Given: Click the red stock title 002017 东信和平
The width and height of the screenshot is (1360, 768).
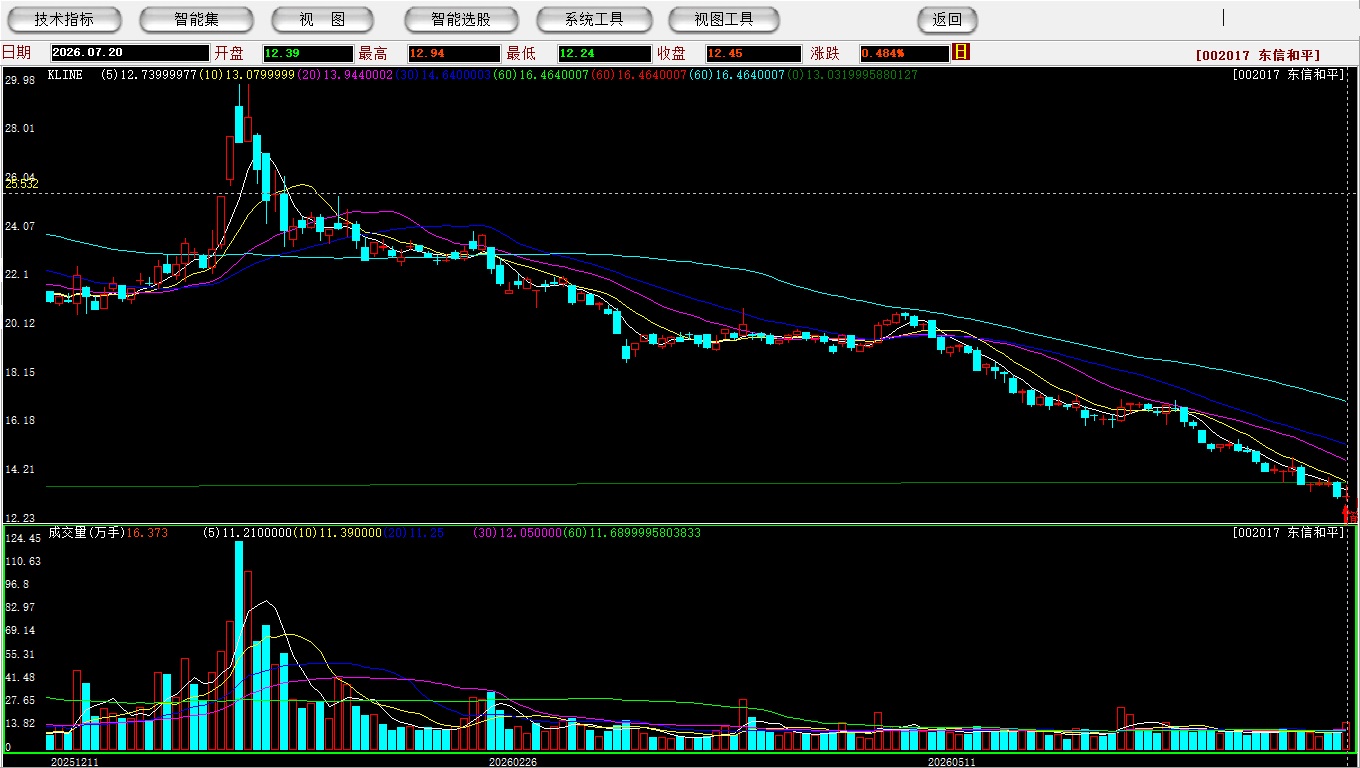Looking at the screenshot, I should (1258, 56).
